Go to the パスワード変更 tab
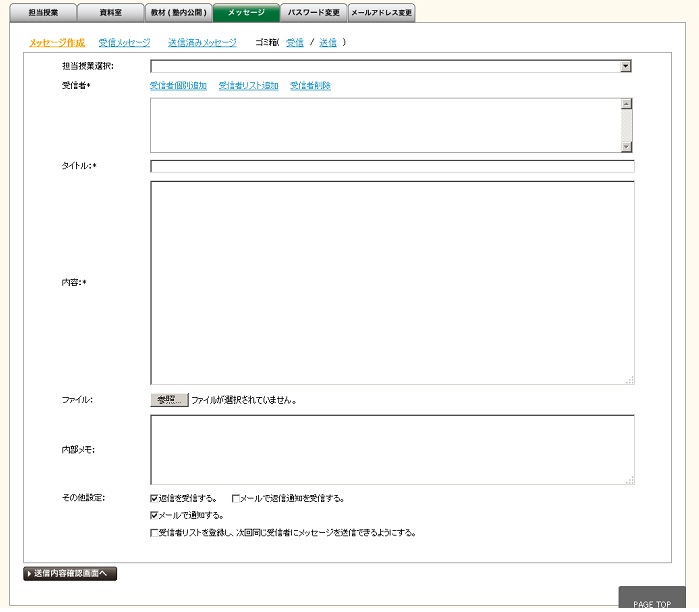This screenshot has height=612, width=699. click(313, 13)
